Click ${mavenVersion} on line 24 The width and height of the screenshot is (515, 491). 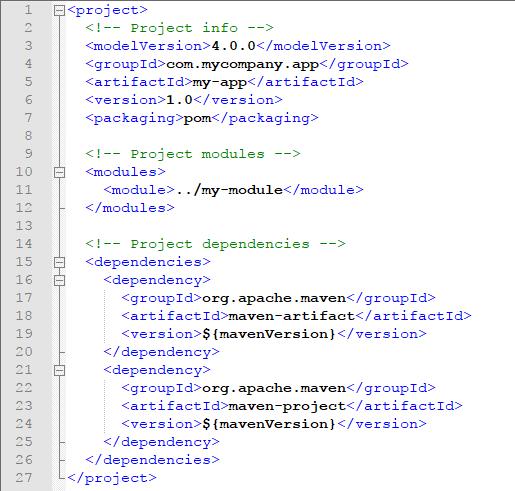269,424
